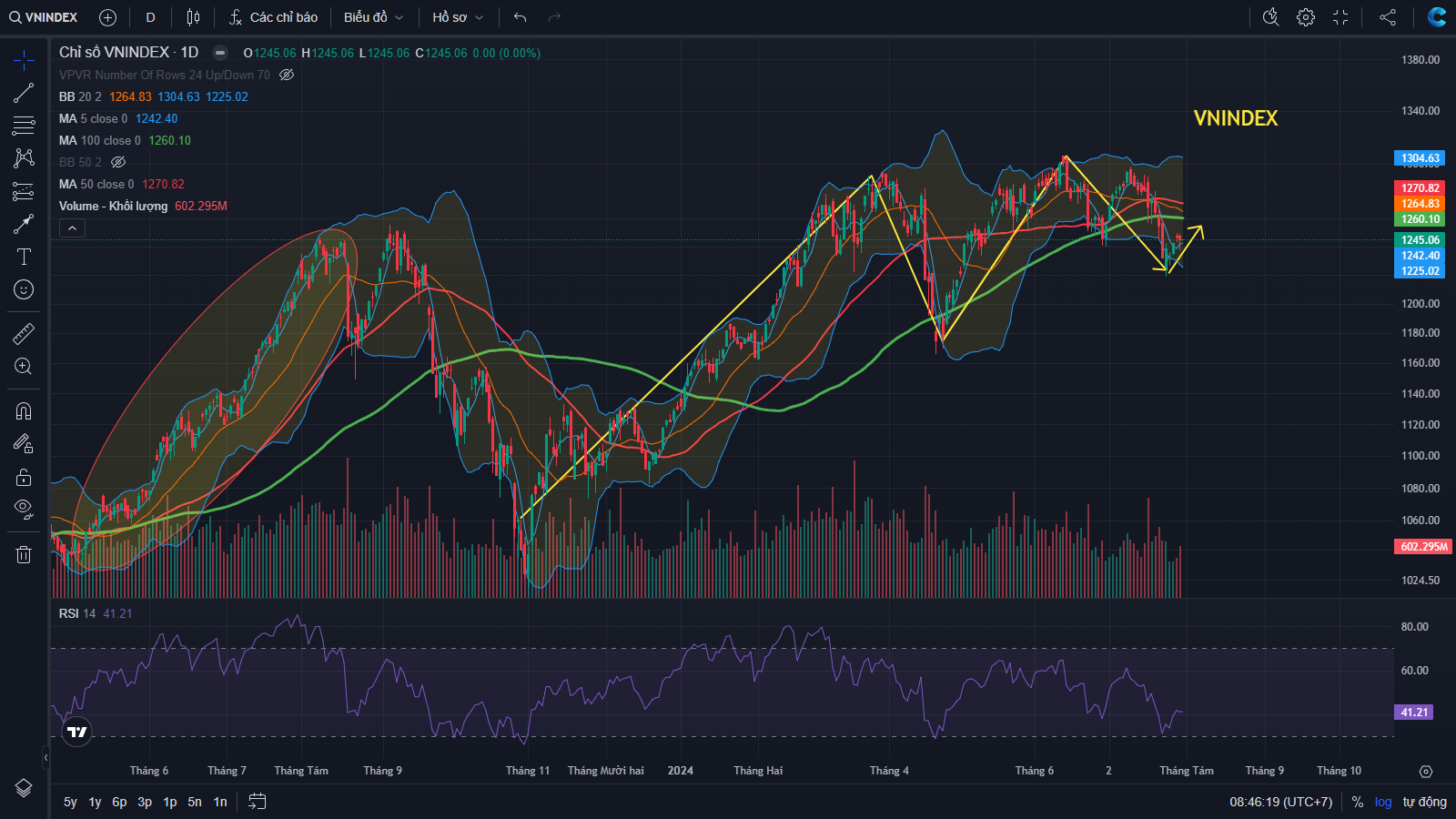Select the zoom in tool
The image size is (1456, 819).
24,367
